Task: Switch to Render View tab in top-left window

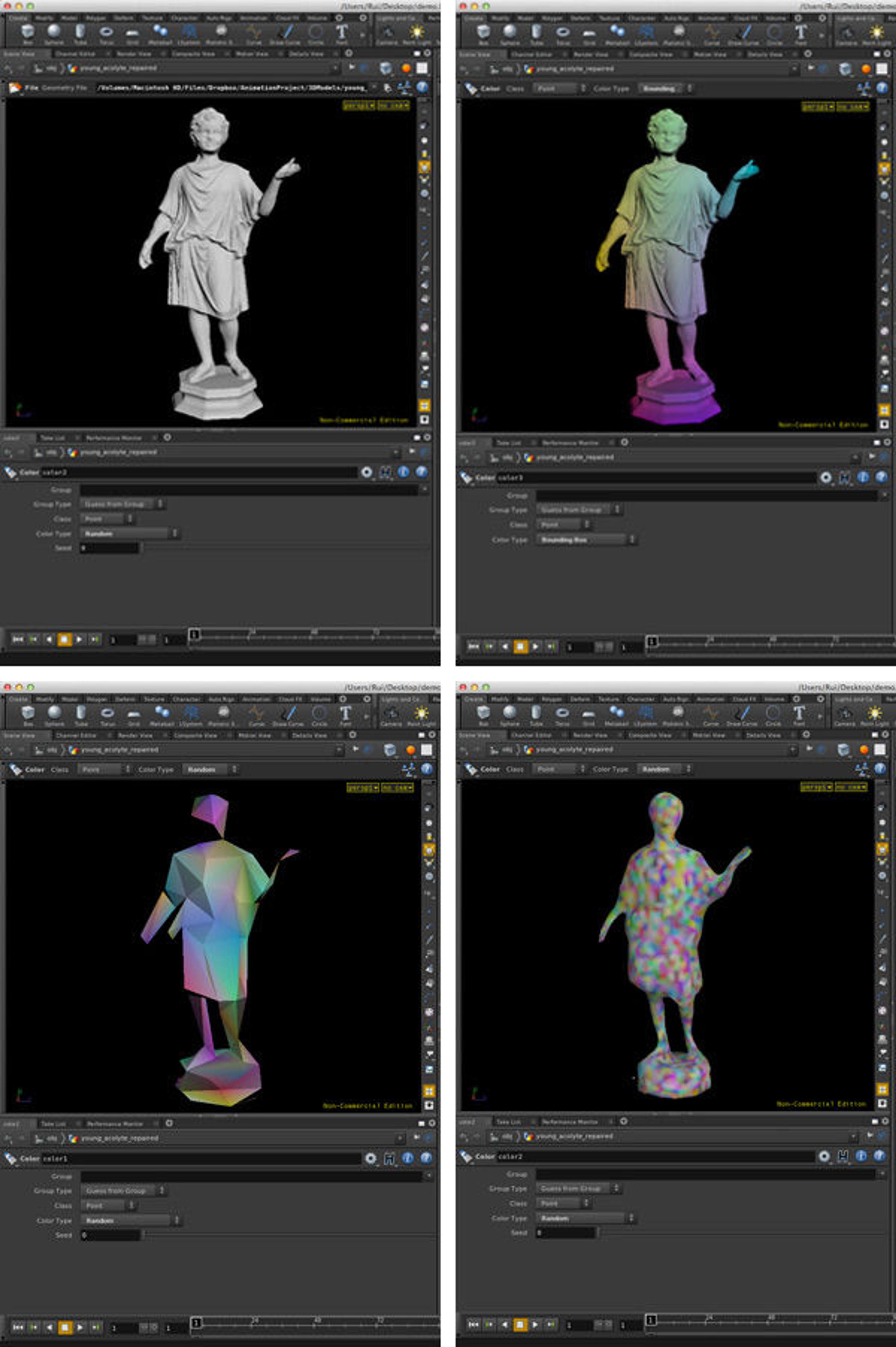Action: [134, 54]
